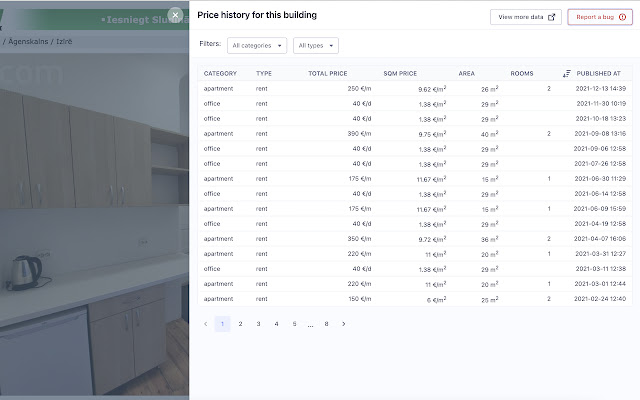The height and width of the screenshot is (400, 640).
Task: Click Izīrē breadcrumb on background page
Action: coord(64,42)
